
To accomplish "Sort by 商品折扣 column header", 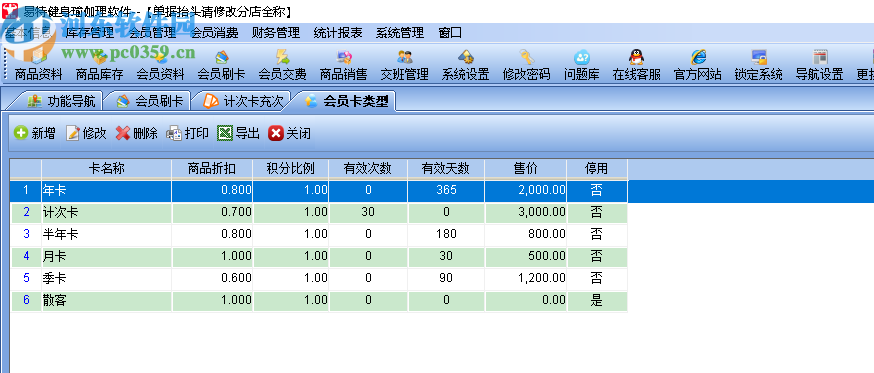I will [212, 169].
